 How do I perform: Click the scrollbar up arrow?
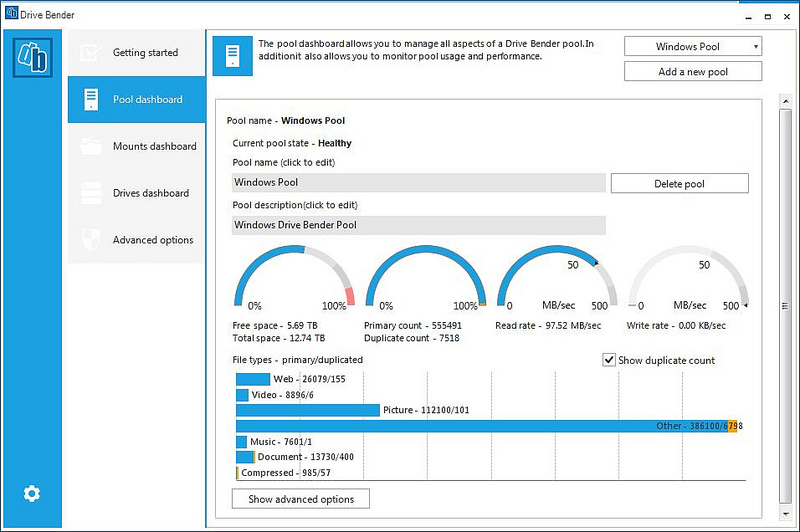(786, 102)
